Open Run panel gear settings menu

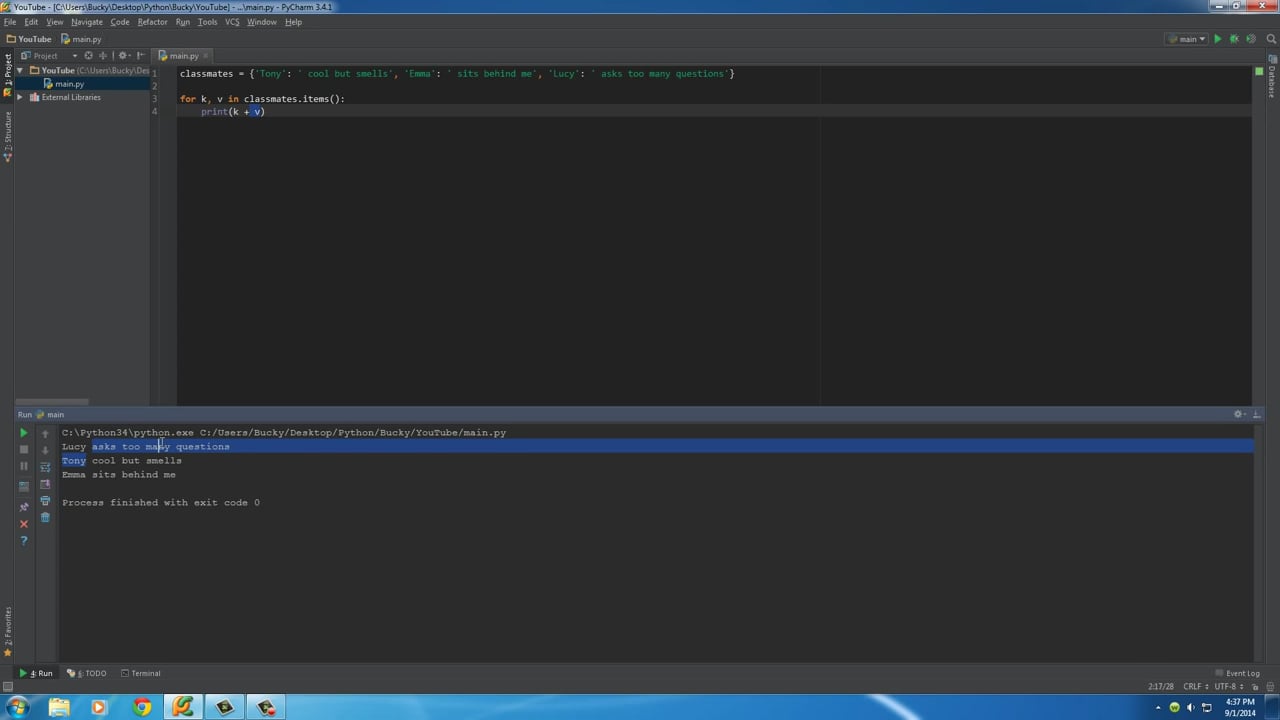point(1239,415)
